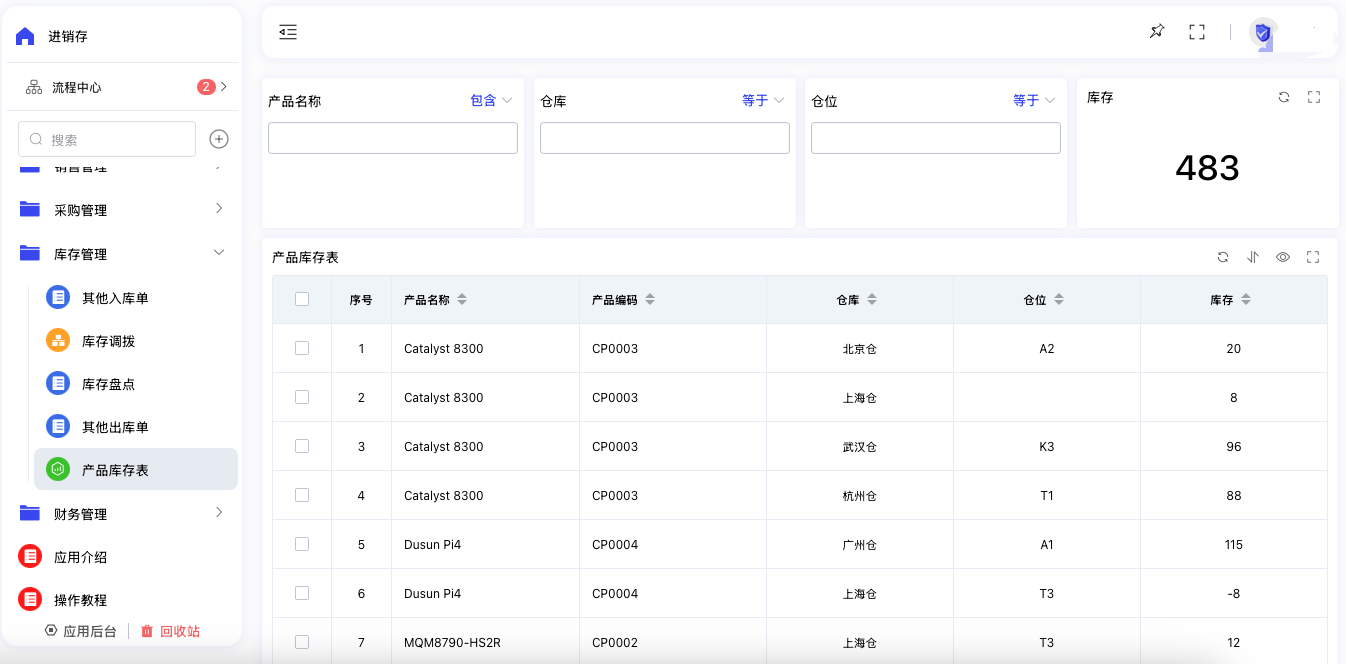Click the red 应用介绍 icon
Image resolution: width=1346 pixels, height=664 pixels.
[30, 557]
